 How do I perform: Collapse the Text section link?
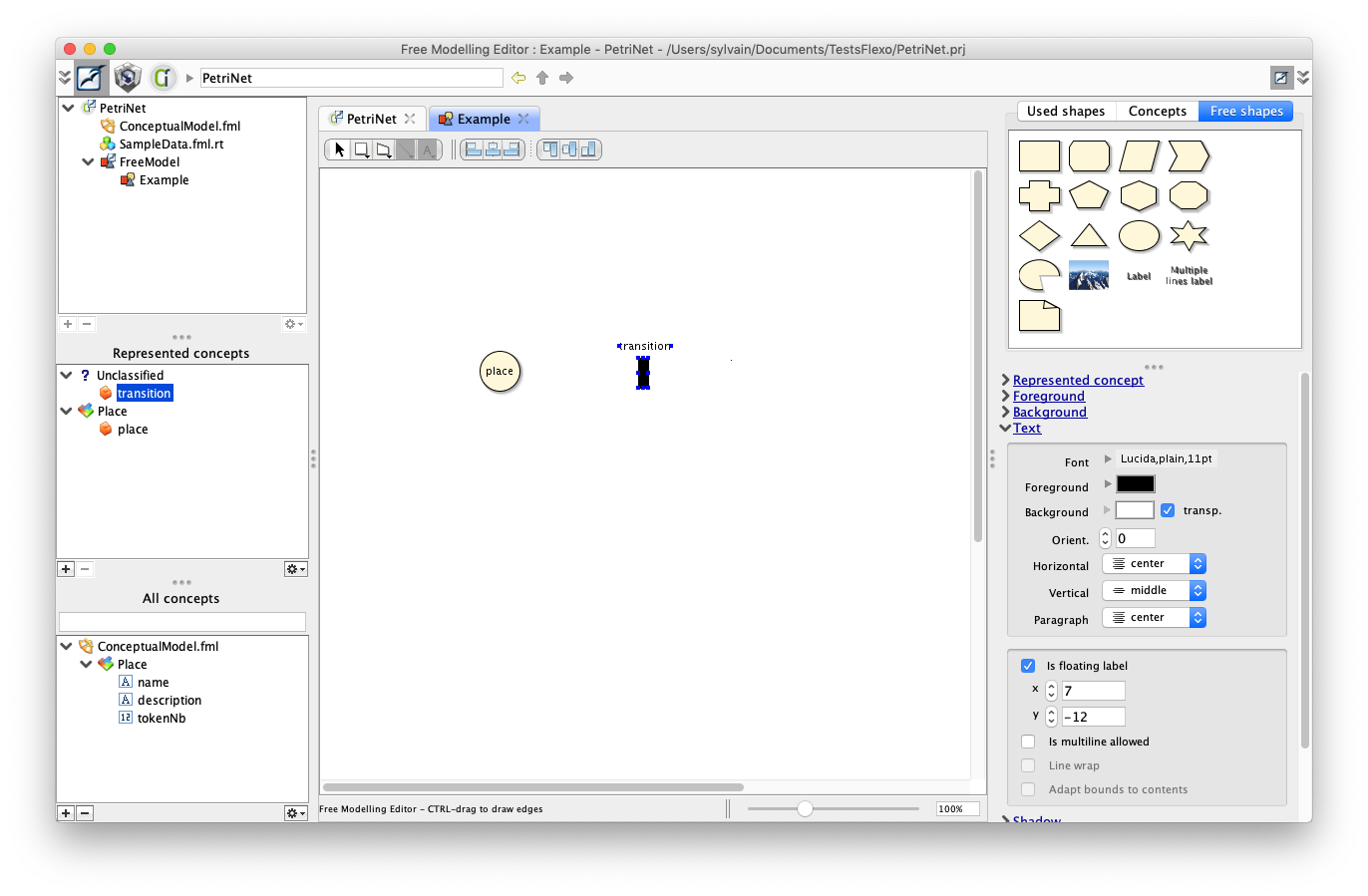[x=1027, y=429]
